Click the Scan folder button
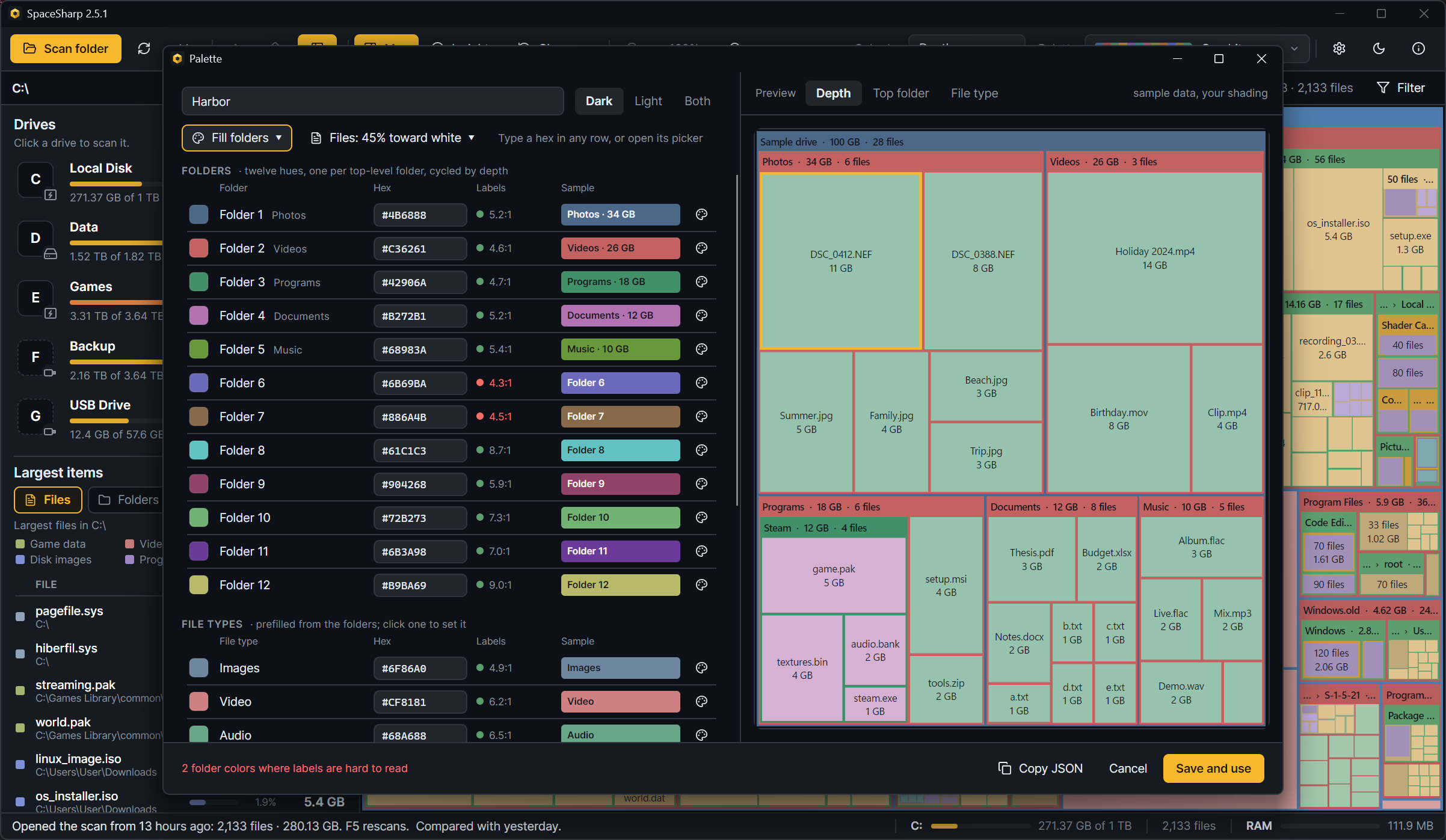 [66, 49]
